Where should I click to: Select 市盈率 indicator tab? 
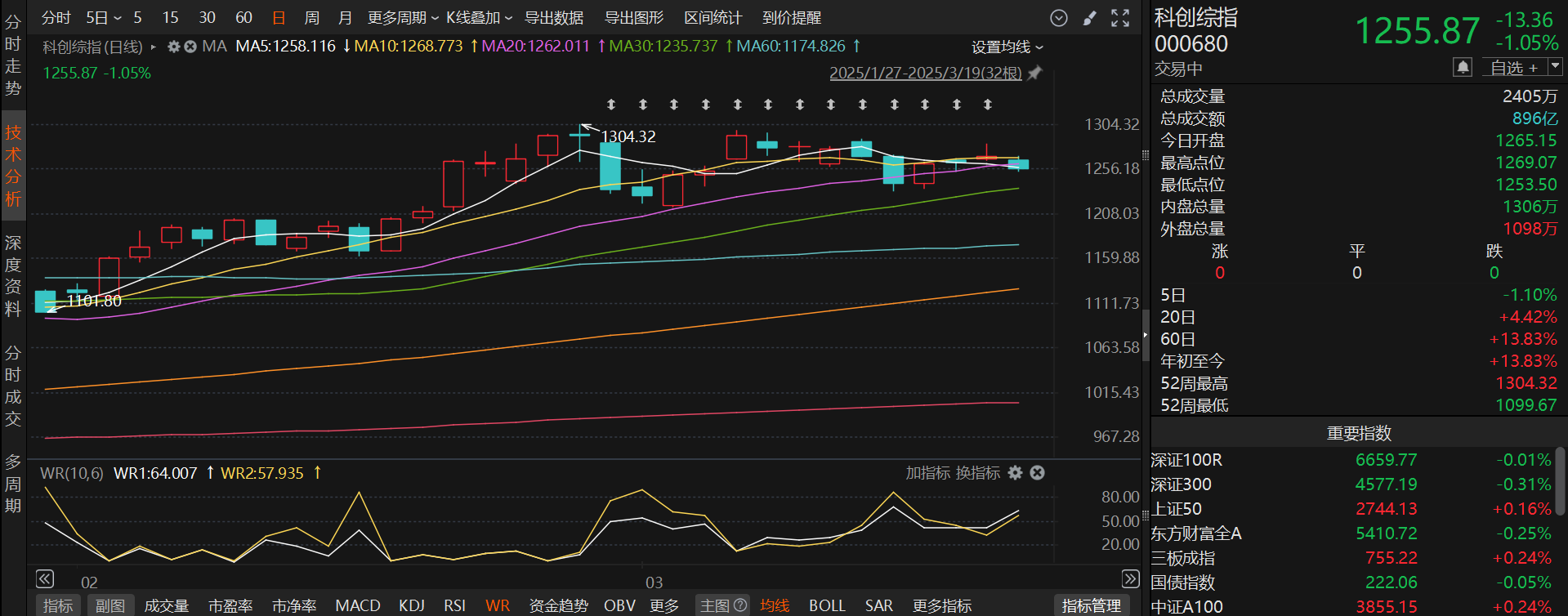(x=230, y=605)
